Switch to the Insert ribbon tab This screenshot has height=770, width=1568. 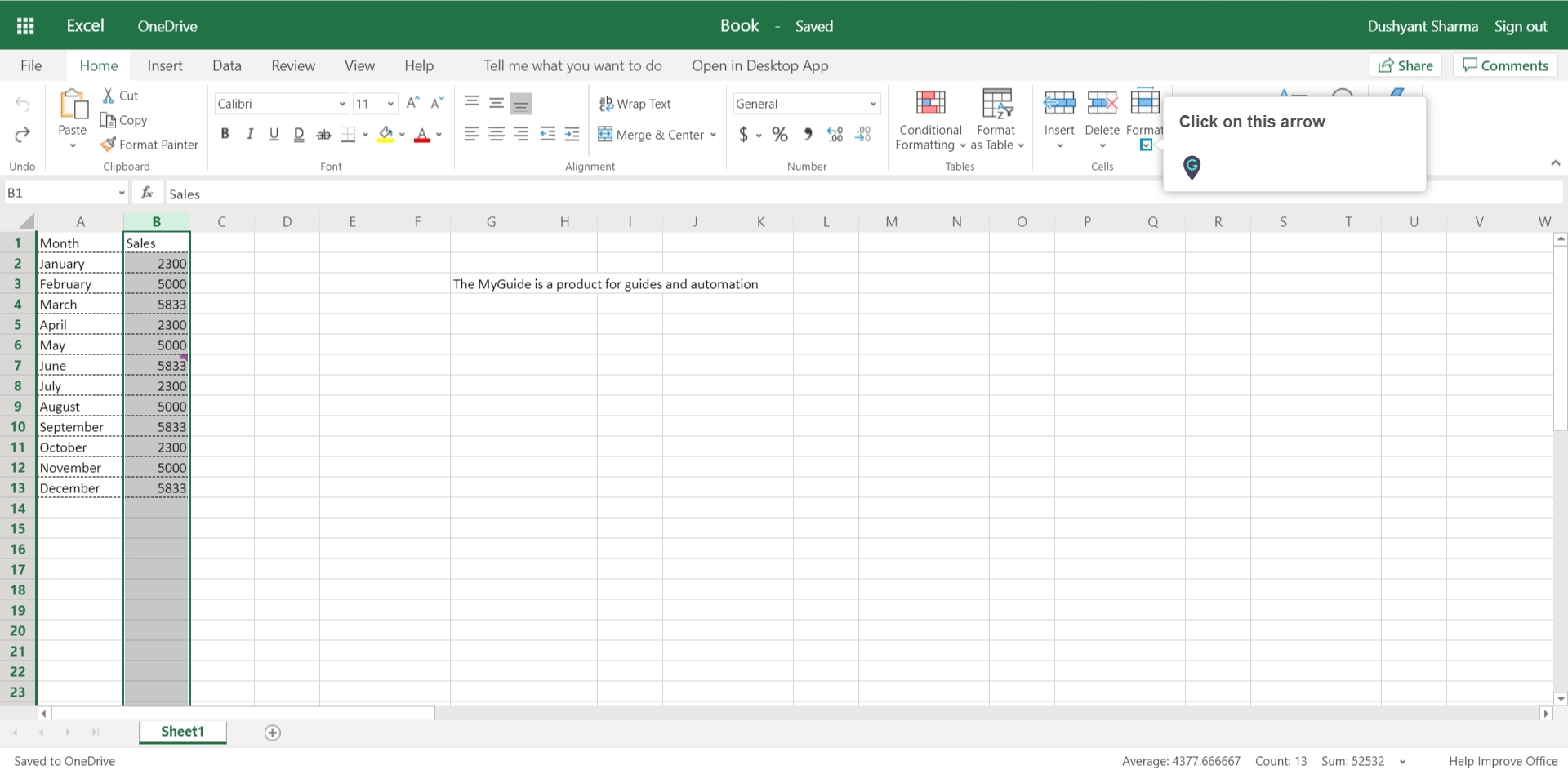165,65
